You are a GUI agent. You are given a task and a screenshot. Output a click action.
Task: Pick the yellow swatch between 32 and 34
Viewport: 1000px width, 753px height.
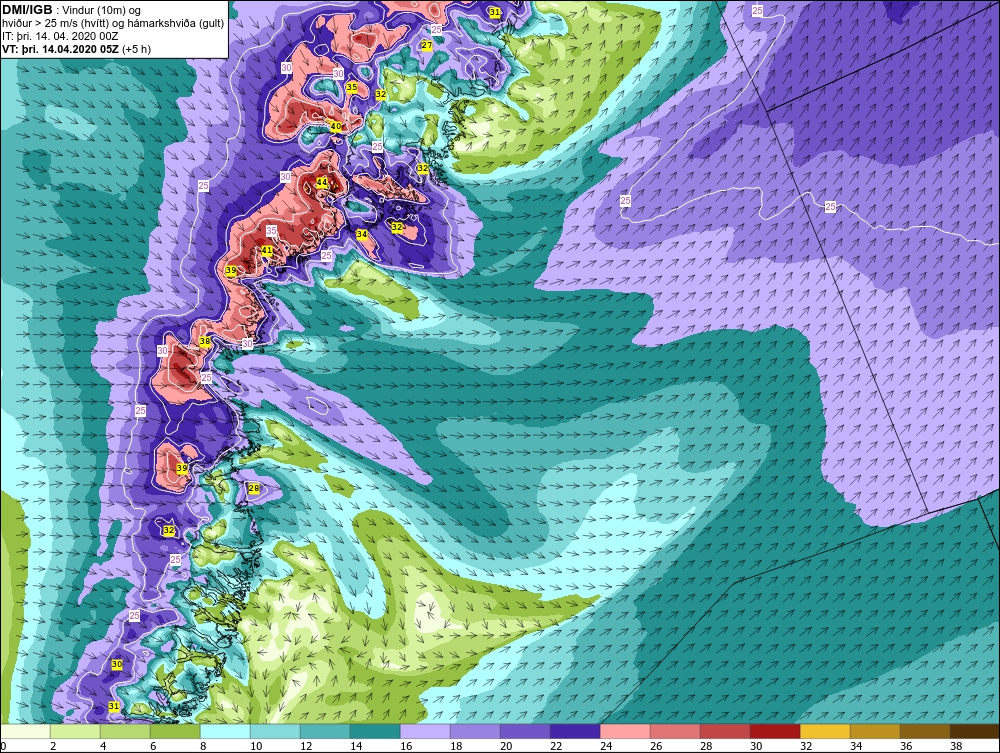click(x=825, y=732)
